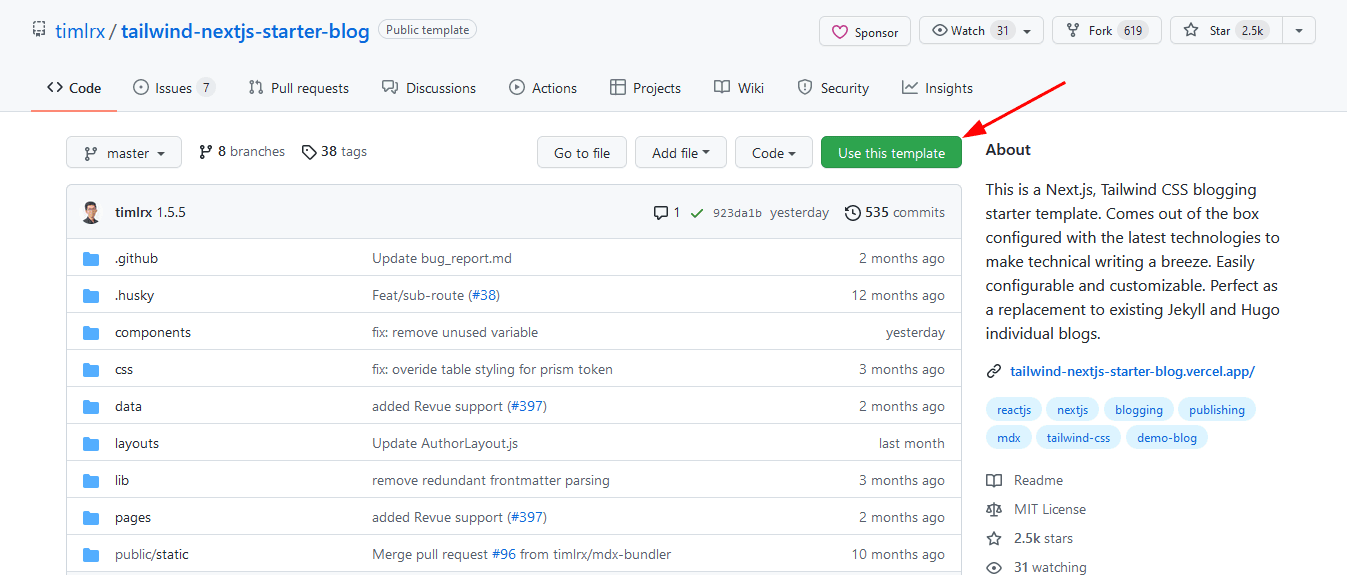Viewport: 1347px width, 575px height.
Task: Open the tailwind-nextjs-starter-blog repository link
Action: click(x=245, y=31)
